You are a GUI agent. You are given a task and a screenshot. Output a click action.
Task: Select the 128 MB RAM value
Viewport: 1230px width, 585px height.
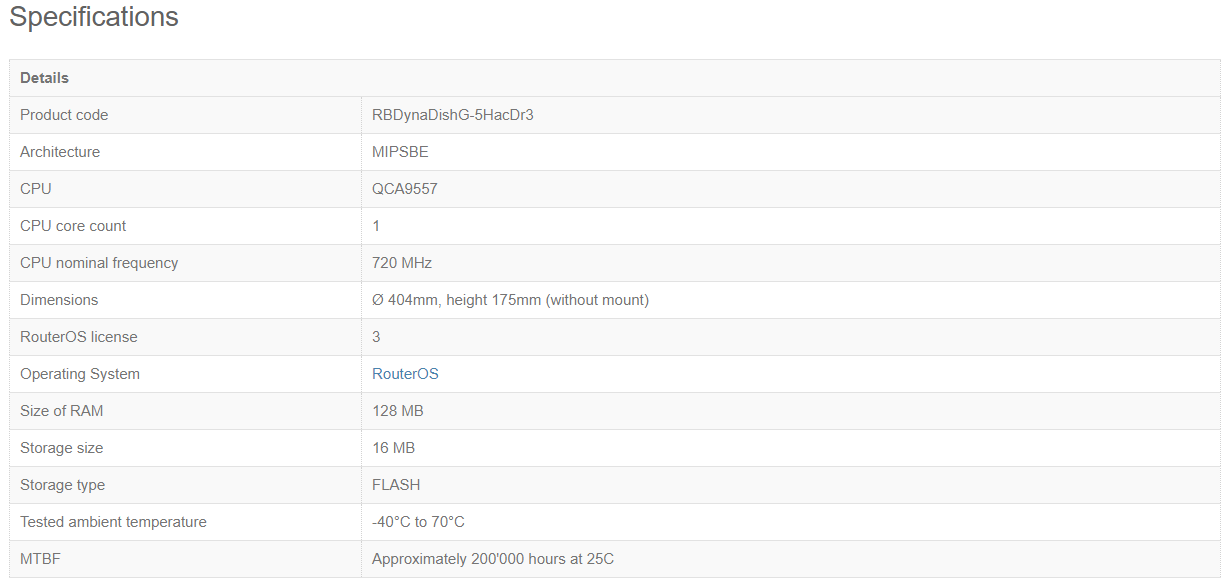(398, 411)
